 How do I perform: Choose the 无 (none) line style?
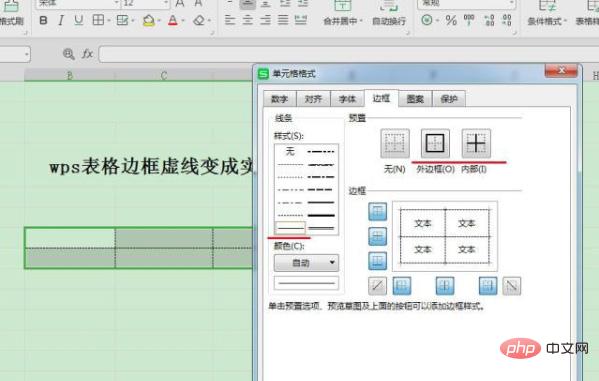[290, 152]
